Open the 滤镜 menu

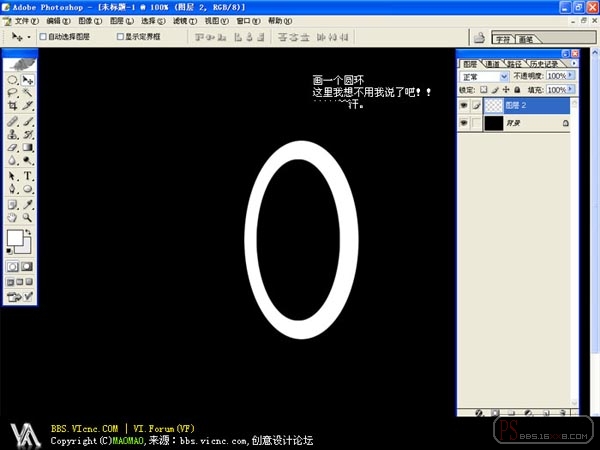coord(185,21)
